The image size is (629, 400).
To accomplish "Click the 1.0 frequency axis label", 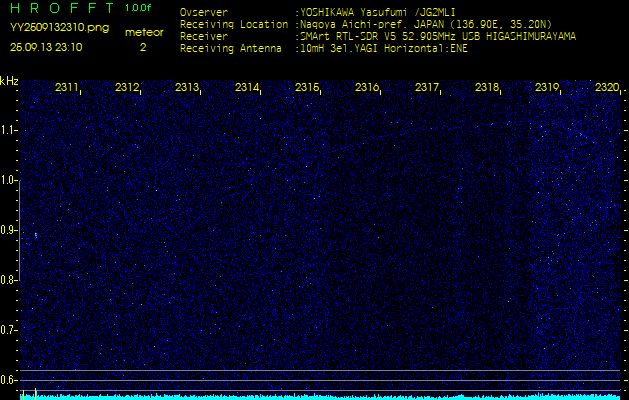I will point(9,180).
